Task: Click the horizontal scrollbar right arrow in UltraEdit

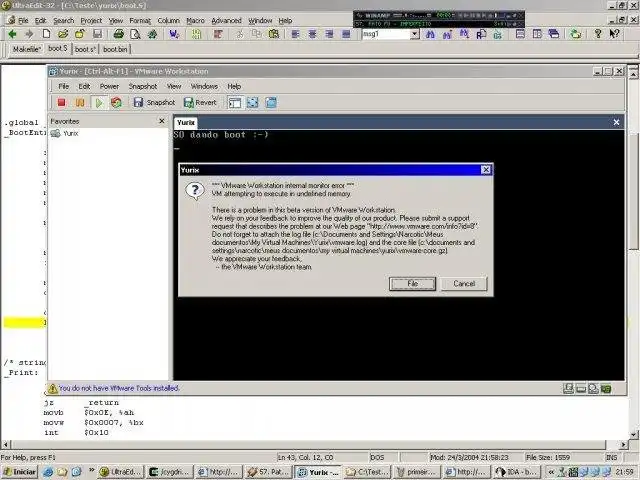Action: point(623,444)
